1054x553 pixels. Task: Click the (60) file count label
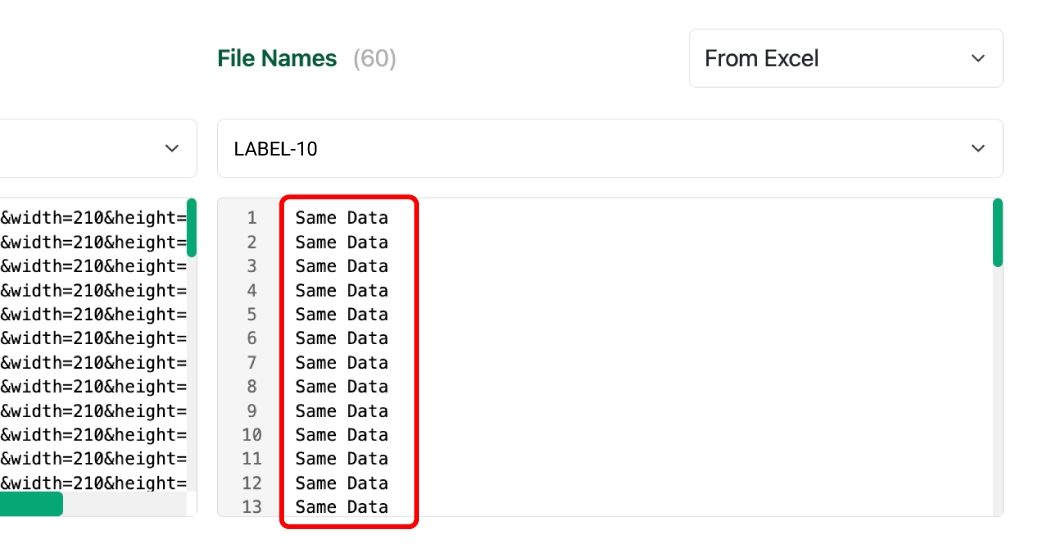375,59
